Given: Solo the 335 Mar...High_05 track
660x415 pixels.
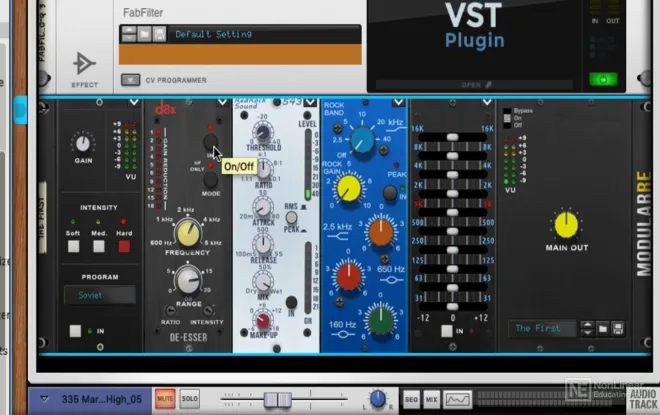Looking at the screenshot, I should click(x=189, y=398).
